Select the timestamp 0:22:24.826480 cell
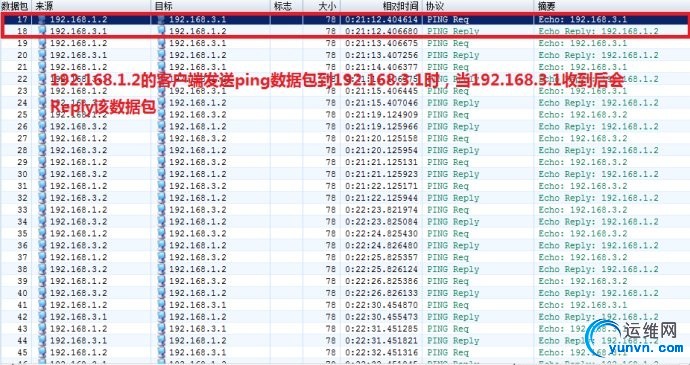The width and height of the screenshot is (690, 365). 381,245
